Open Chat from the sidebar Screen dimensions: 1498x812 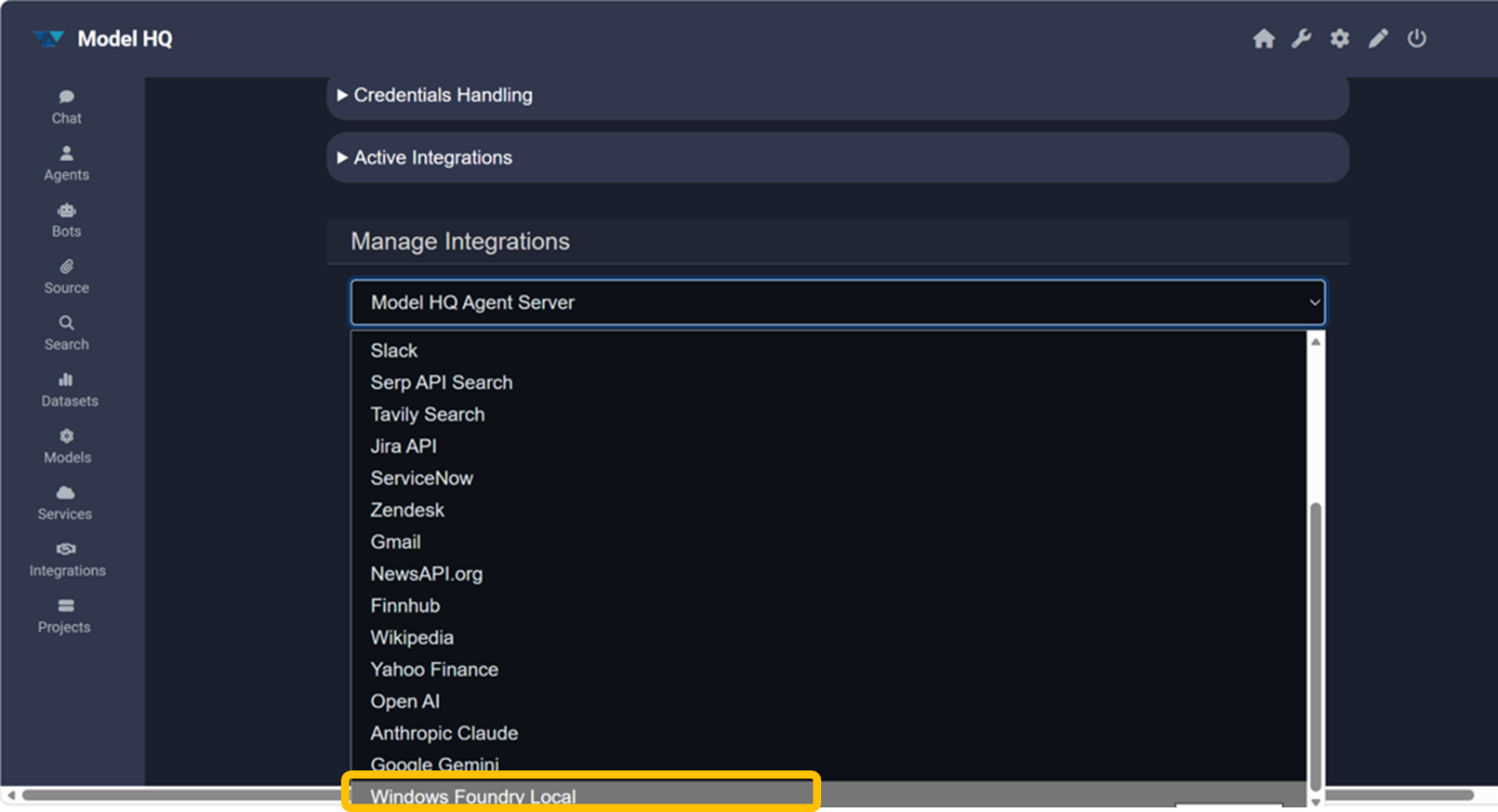pos(66,106)
